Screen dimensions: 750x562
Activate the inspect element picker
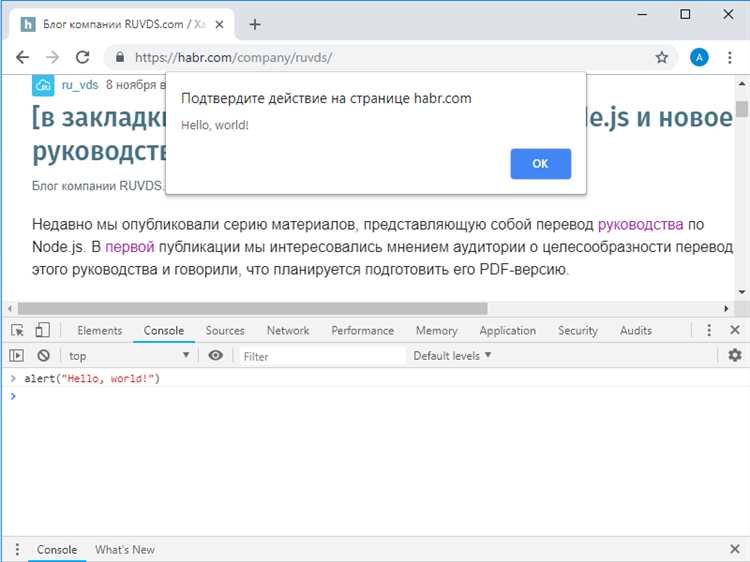[17, 330]
